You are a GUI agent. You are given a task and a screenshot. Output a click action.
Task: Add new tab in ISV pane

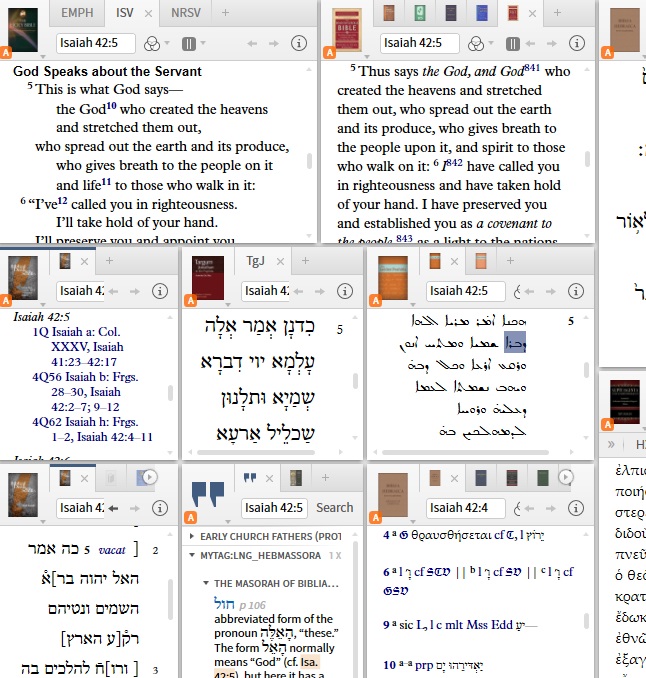pyautogui.click(x=225, y=13)
